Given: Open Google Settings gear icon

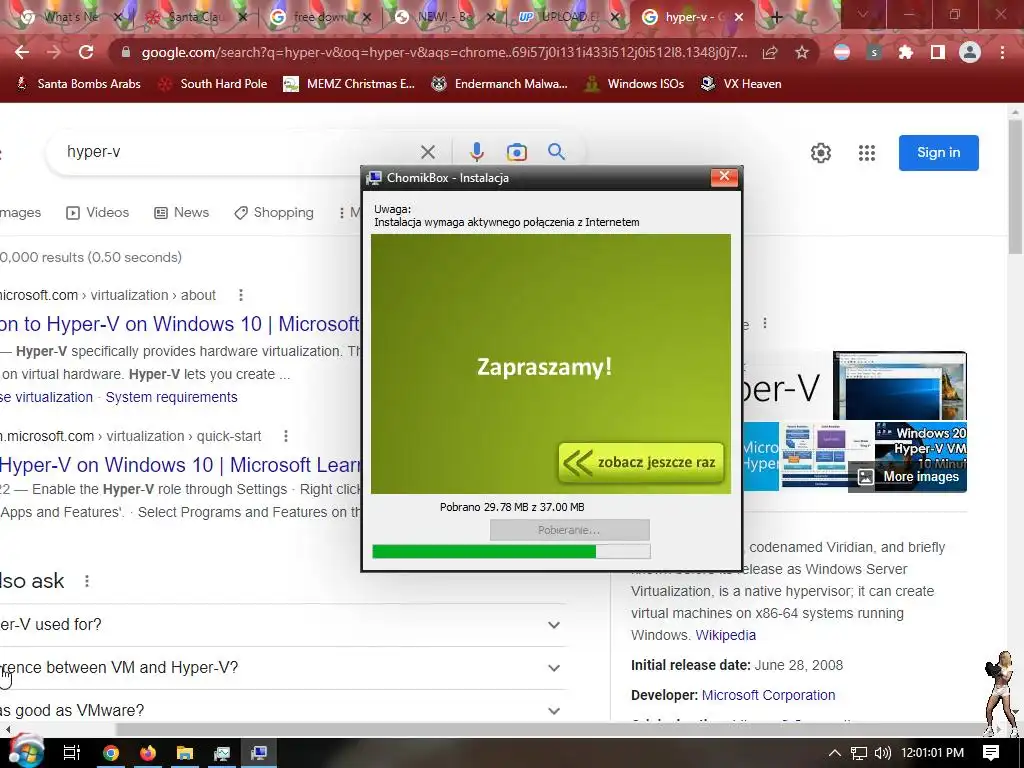Looking at the screenshot, I should point(821,153).
